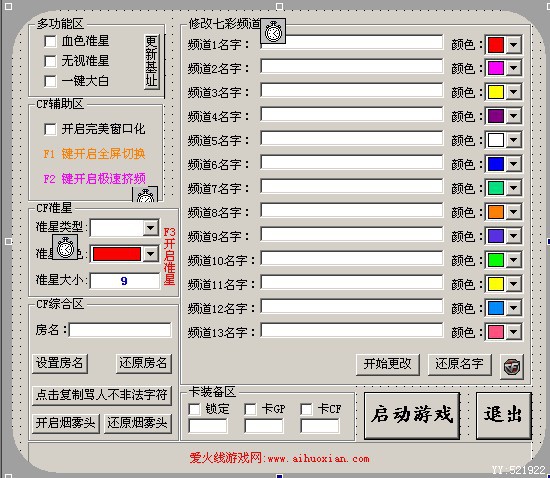
Task: Click the input box under 卡CF
Action: pyautogui.click(x=320, y=426)
